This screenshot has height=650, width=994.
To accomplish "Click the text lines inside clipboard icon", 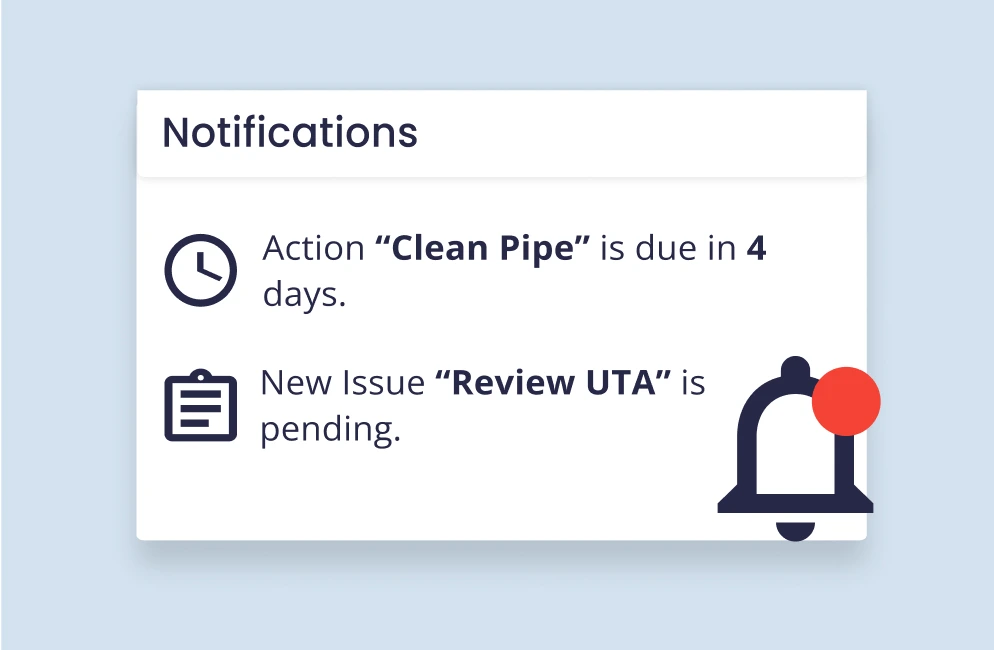I will click(x=200, y=408).
